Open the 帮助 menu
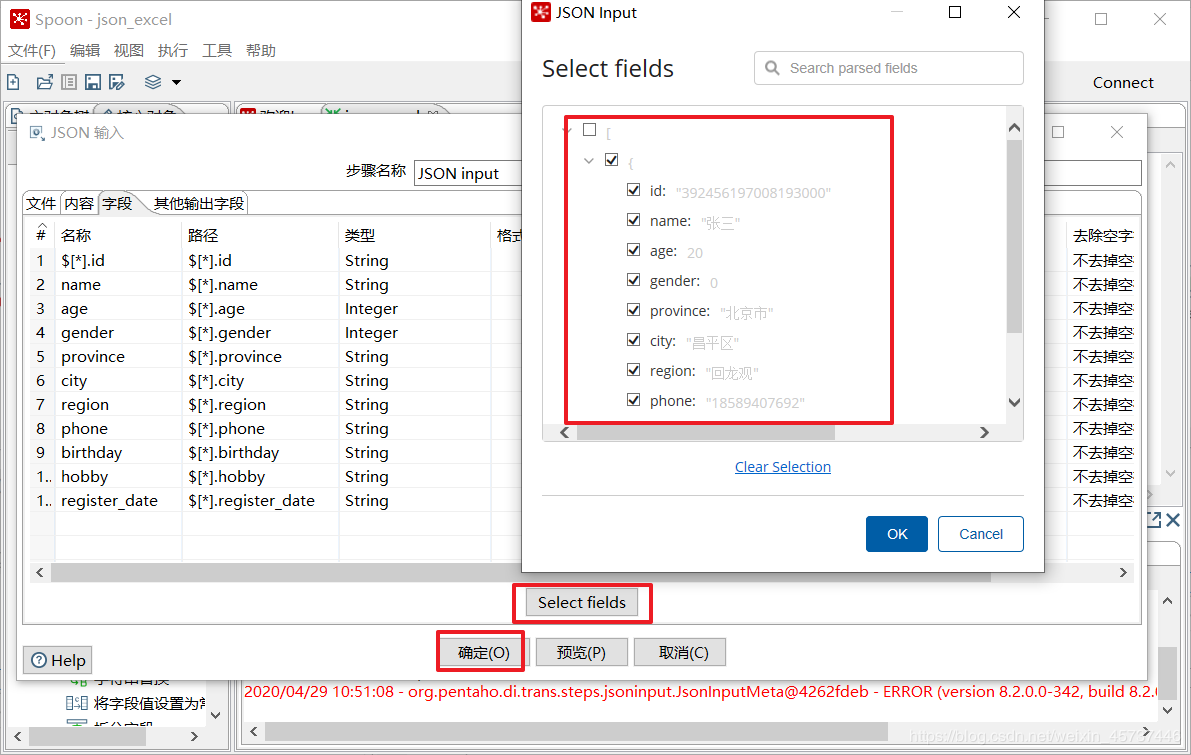The height and width of the screenshot is (755, 1191). tap(261, 50)
